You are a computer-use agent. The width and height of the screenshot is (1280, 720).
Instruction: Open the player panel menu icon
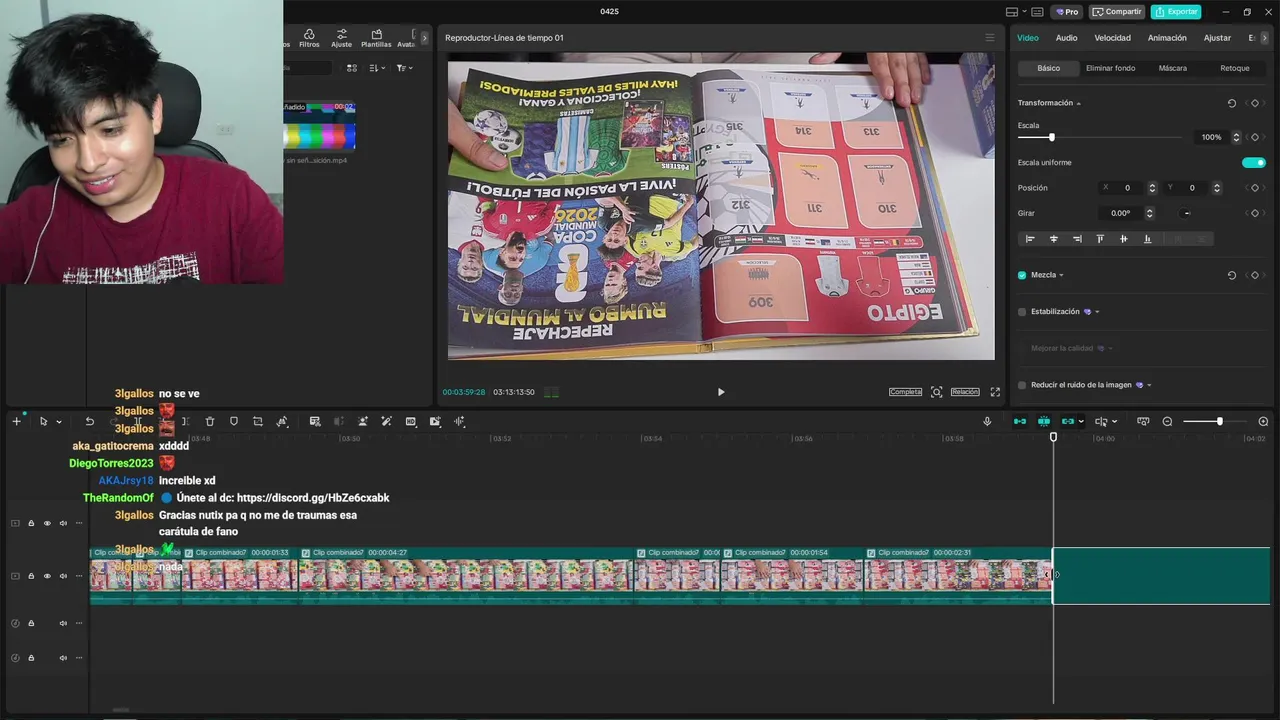click(x=990, y=38)
